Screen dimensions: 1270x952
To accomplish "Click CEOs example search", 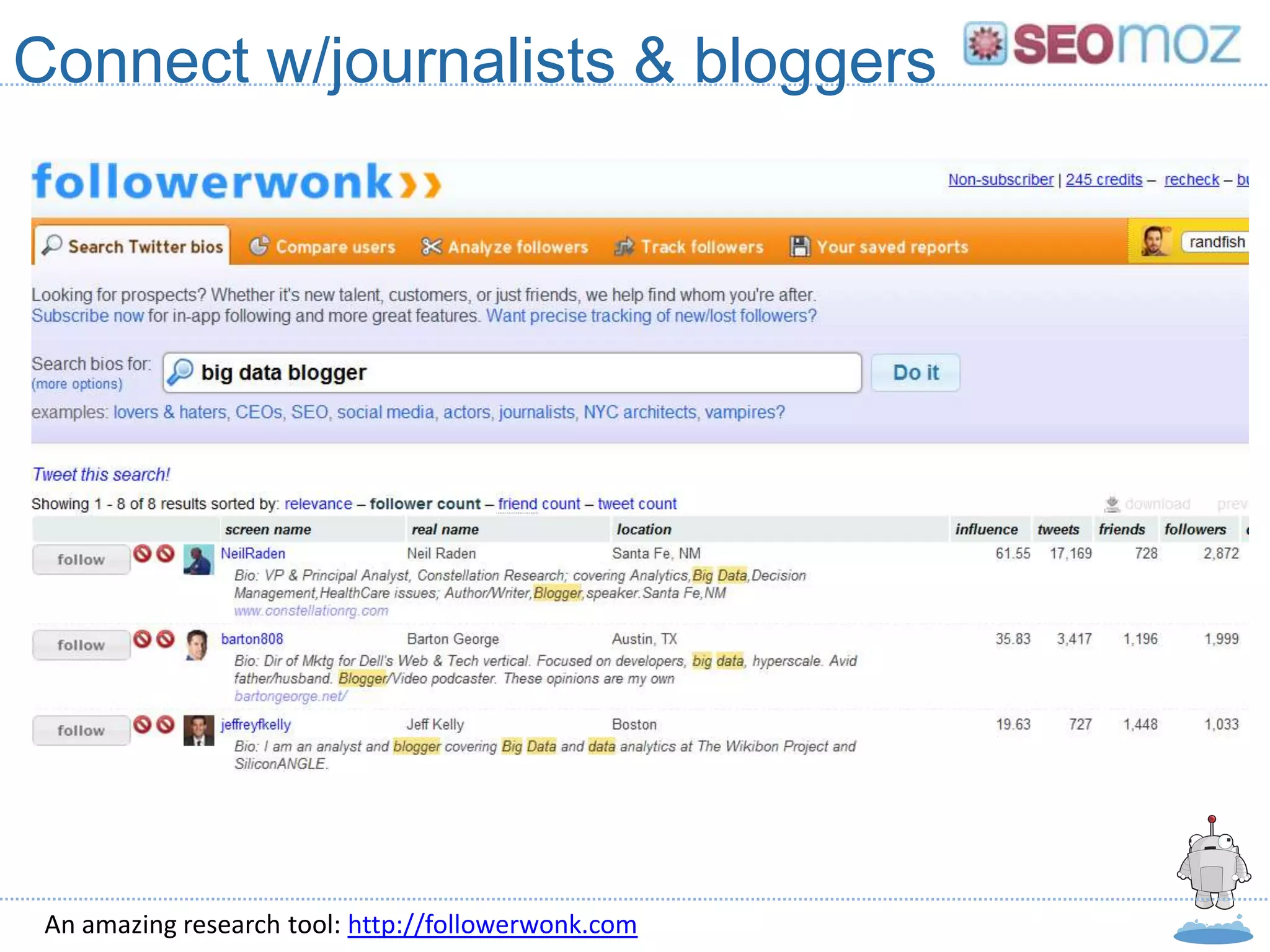I will pos(259,412).
